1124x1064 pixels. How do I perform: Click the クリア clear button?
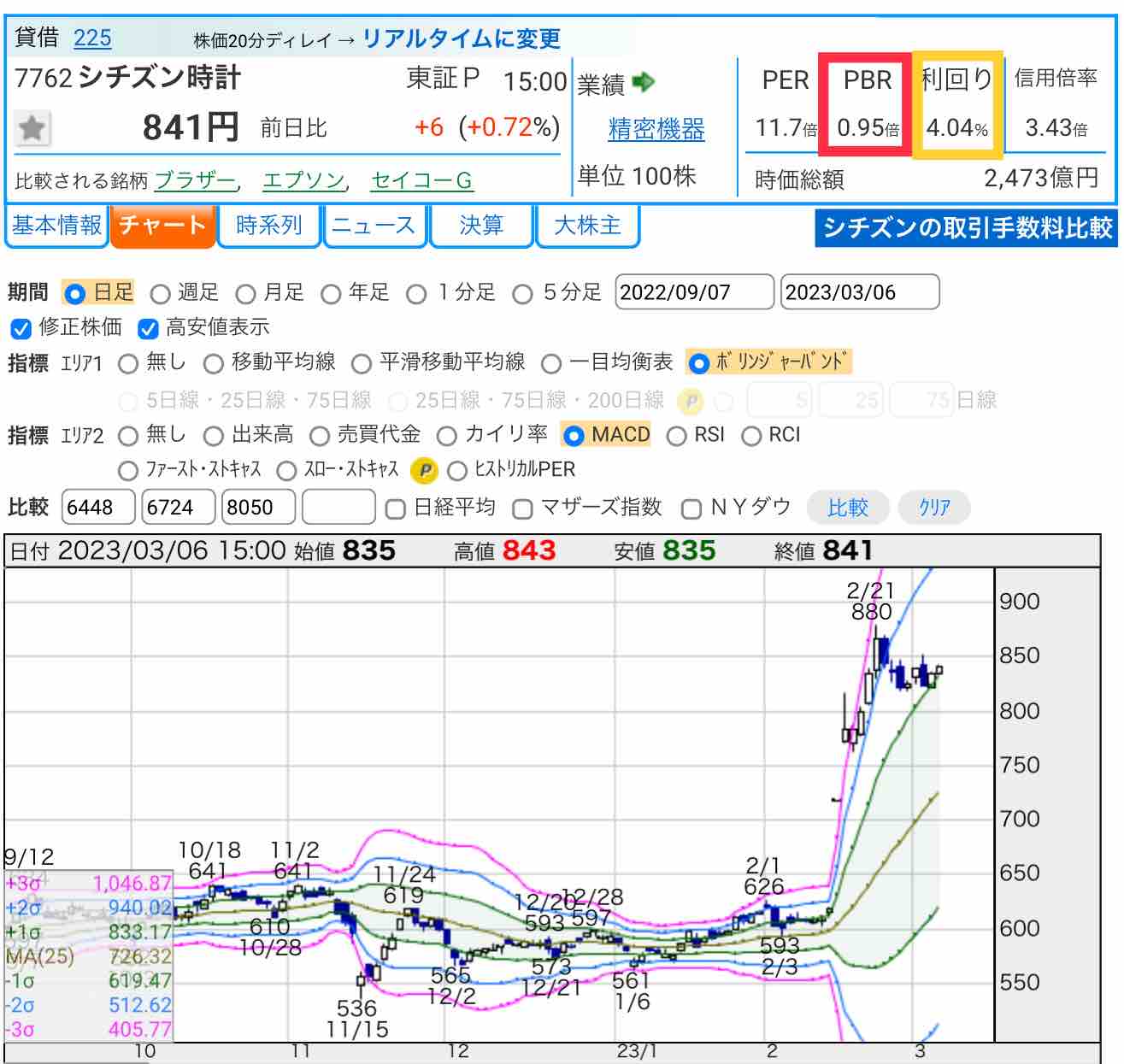[934, 508]
